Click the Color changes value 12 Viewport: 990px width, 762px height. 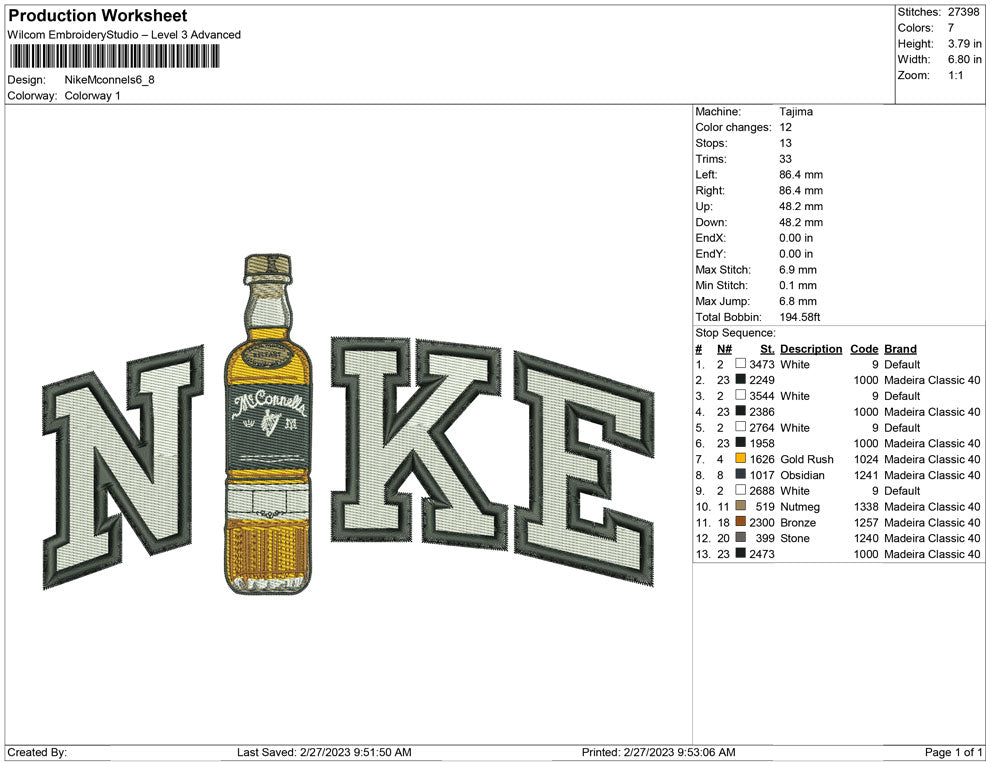coord(785,127)
